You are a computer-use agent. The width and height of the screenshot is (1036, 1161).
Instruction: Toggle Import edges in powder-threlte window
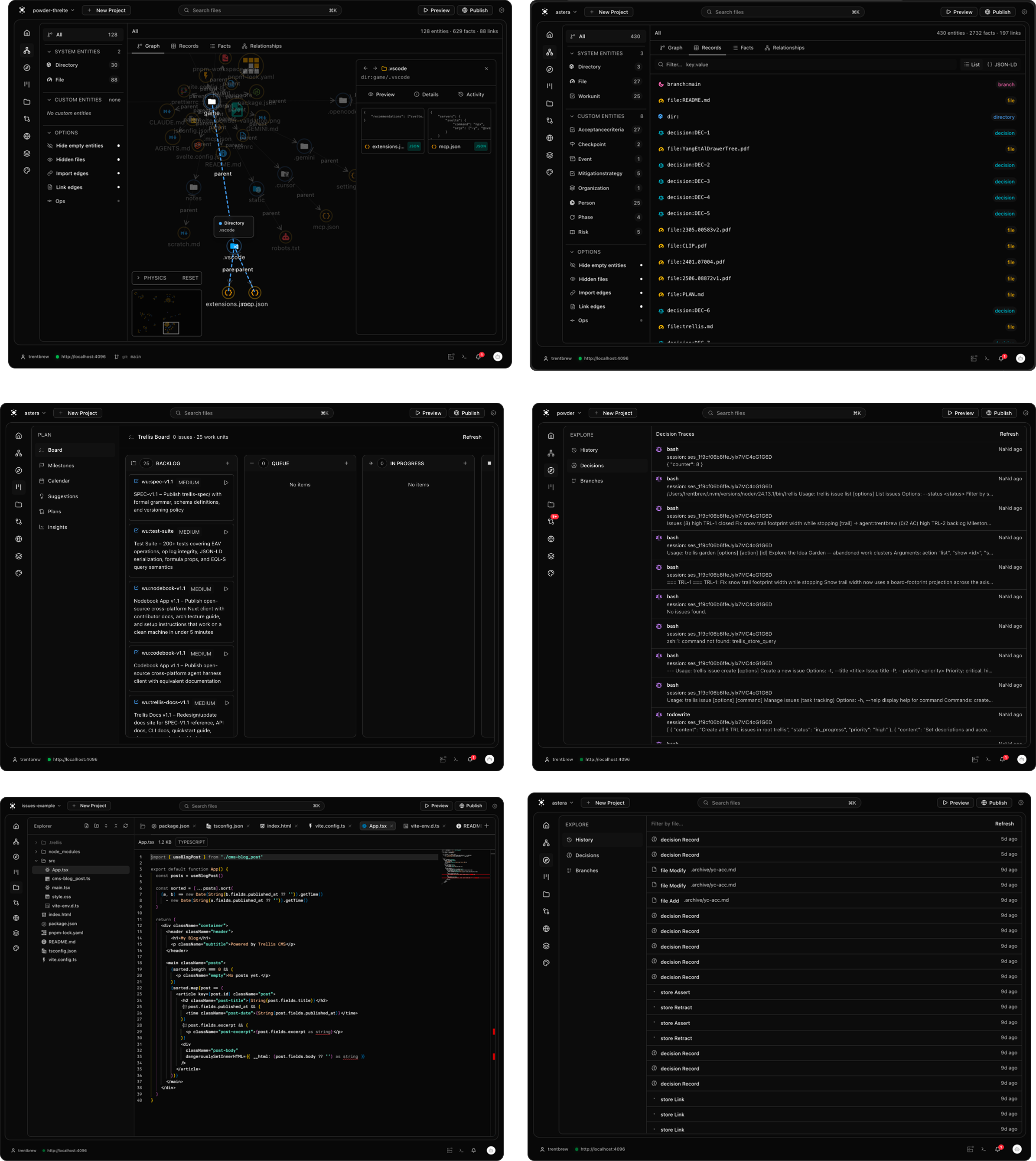click(84, 174)
